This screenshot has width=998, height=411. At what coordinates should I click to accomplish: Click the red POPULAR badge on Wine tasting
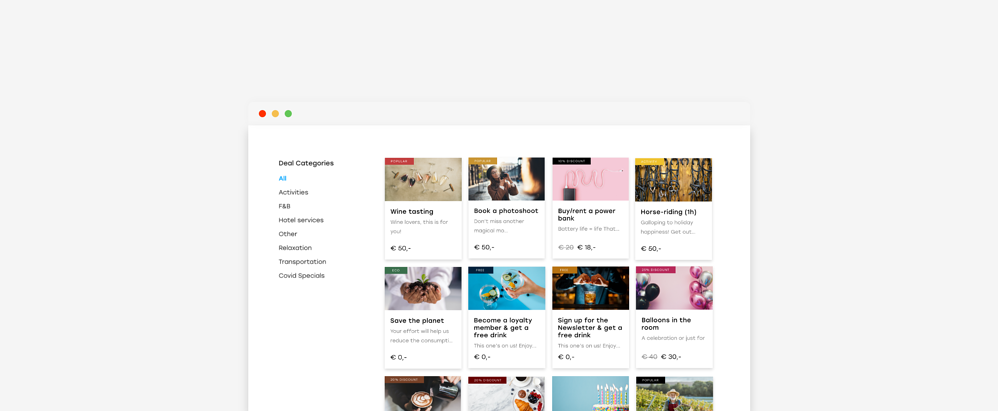(399, 162)
